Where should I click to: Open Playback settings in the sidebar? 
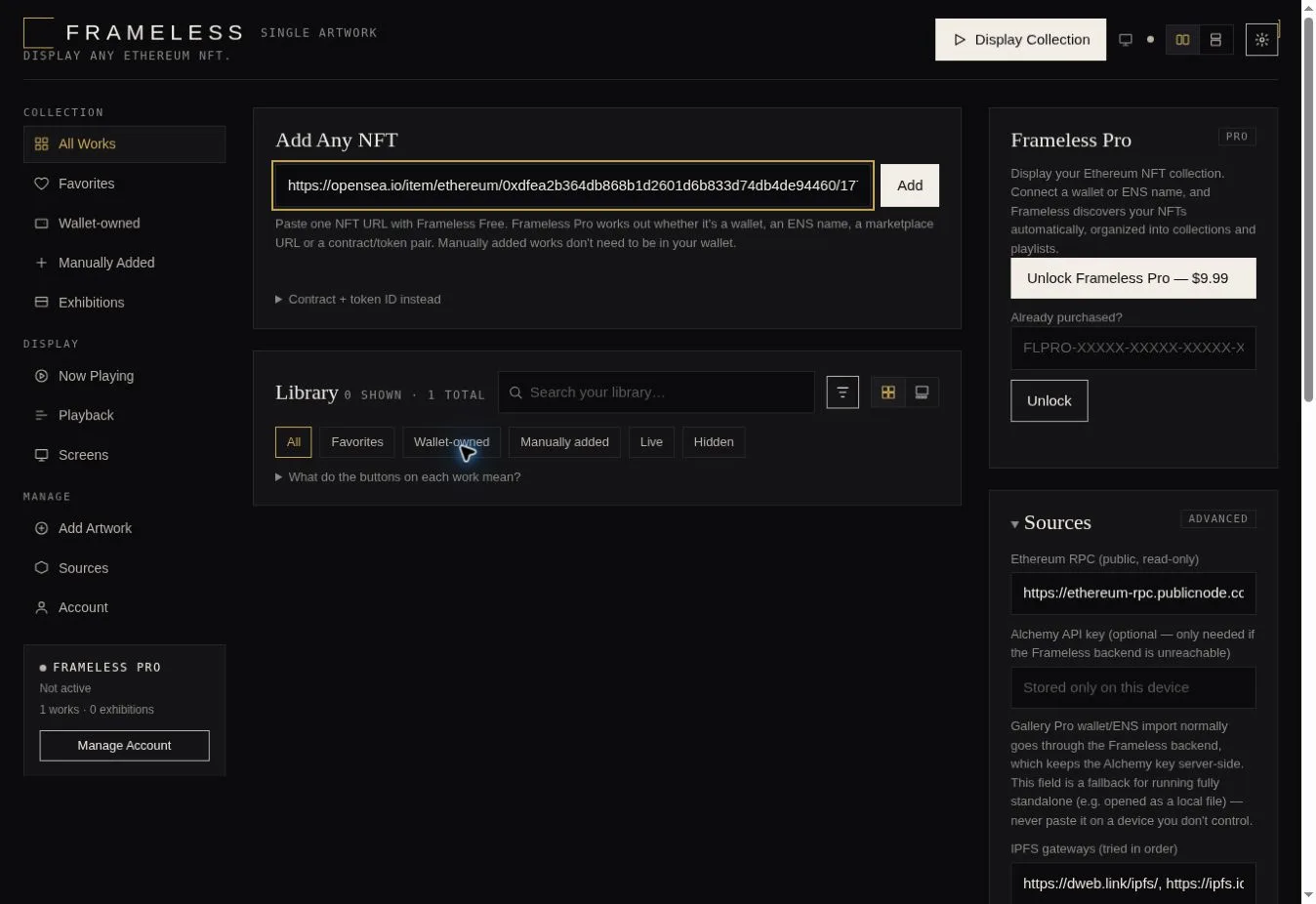tap(124, 416)
